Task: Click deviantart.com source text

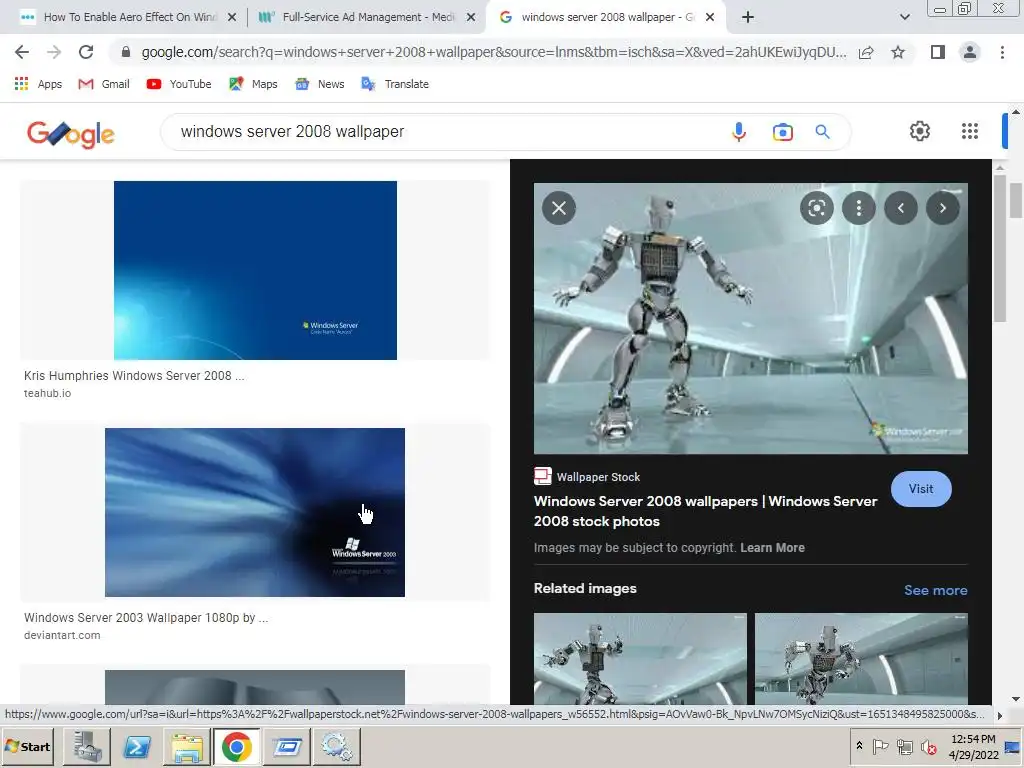Action: coord(62,635)
